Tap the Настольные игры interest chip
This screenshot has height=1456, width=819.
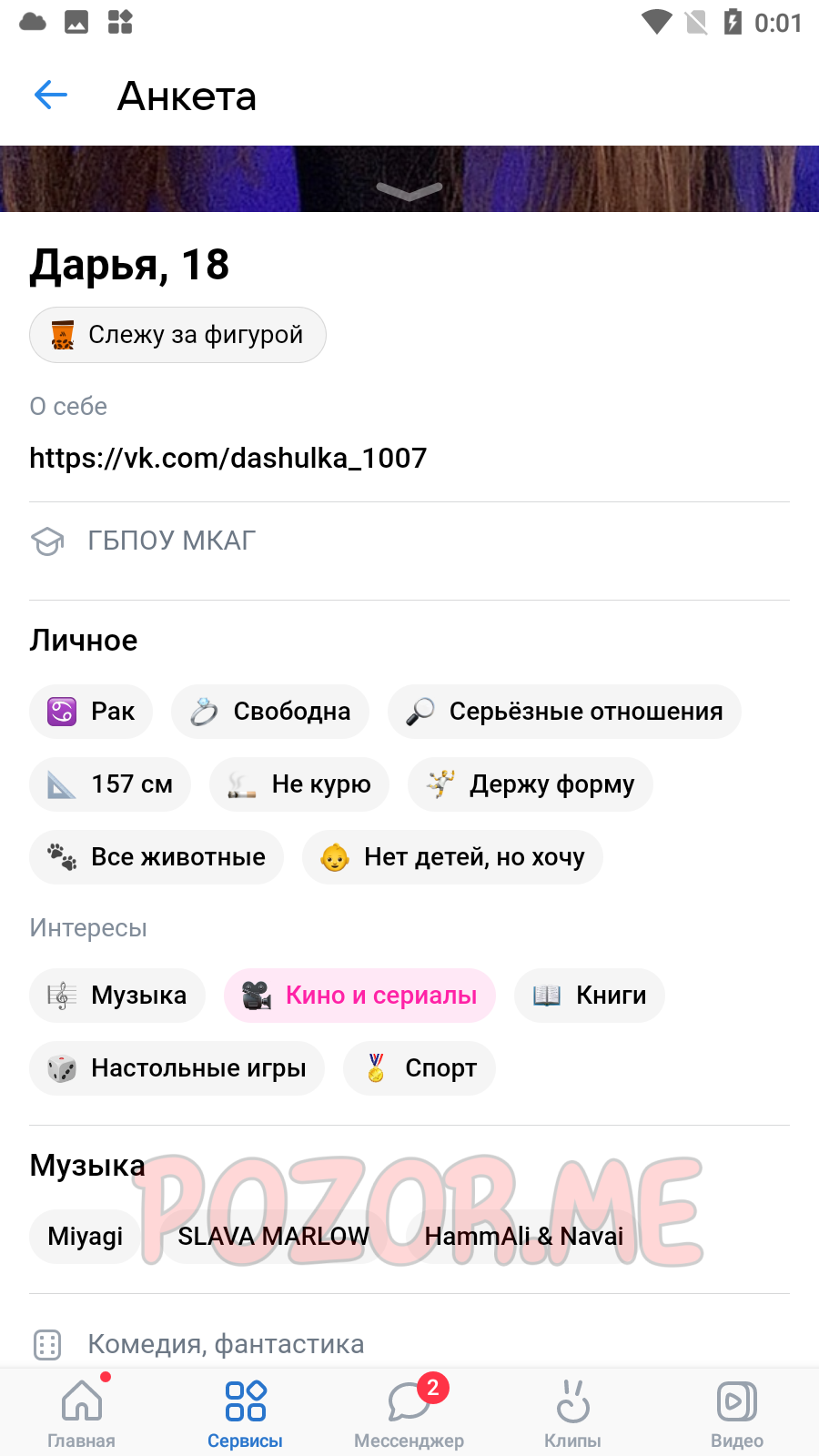(177, 1068)
